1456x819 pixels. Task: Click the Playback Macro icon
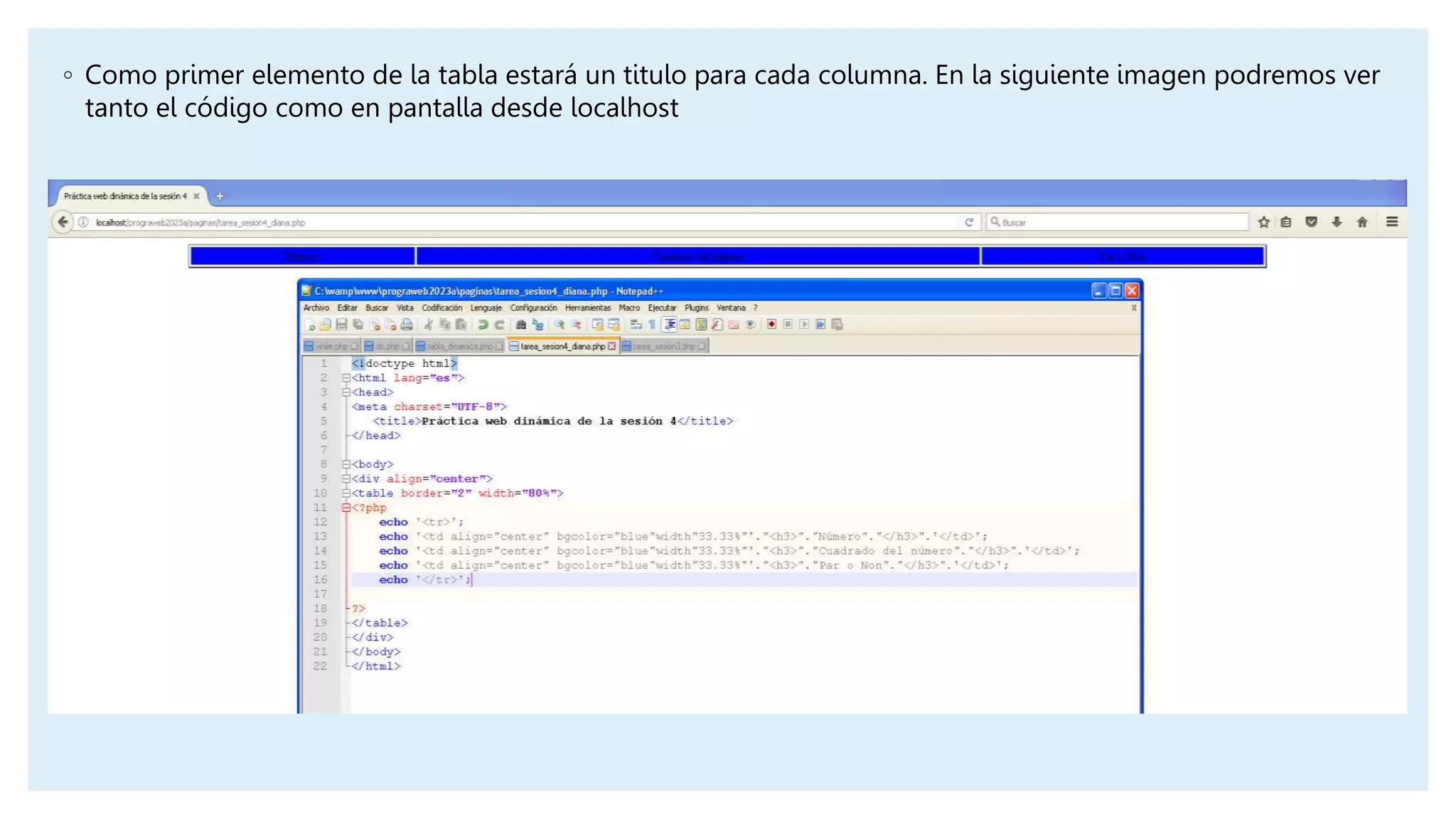[x=804, y=325]
